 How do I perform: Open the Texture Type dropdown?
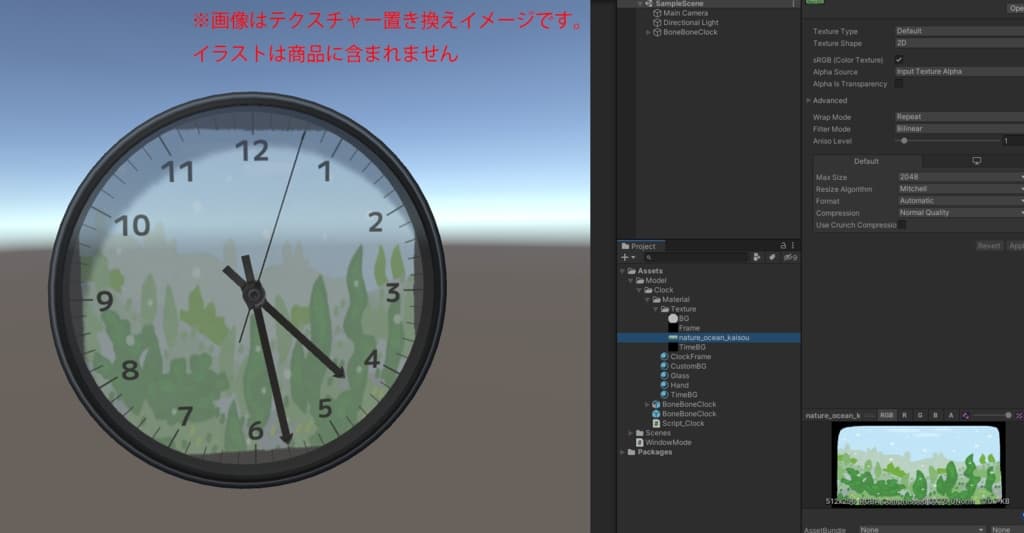click(x=959, y=31)
